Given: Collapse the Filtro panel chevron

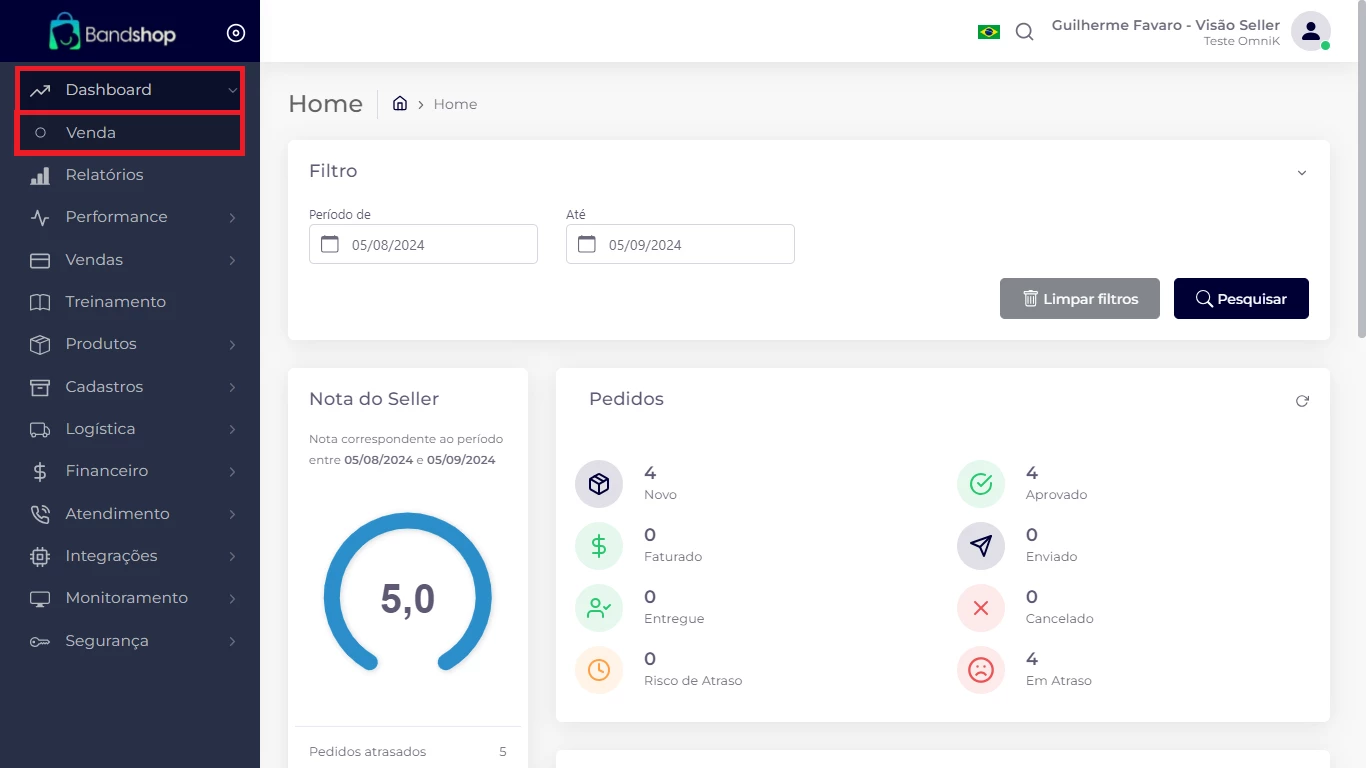Looking at the screenshot, I should click(1302, 173).
